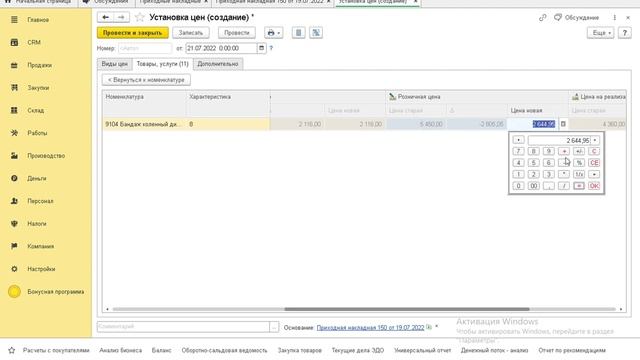Open Оборотно-сальдовая ведомость favorite link
The image size is (640, 360).
(224, 350)
